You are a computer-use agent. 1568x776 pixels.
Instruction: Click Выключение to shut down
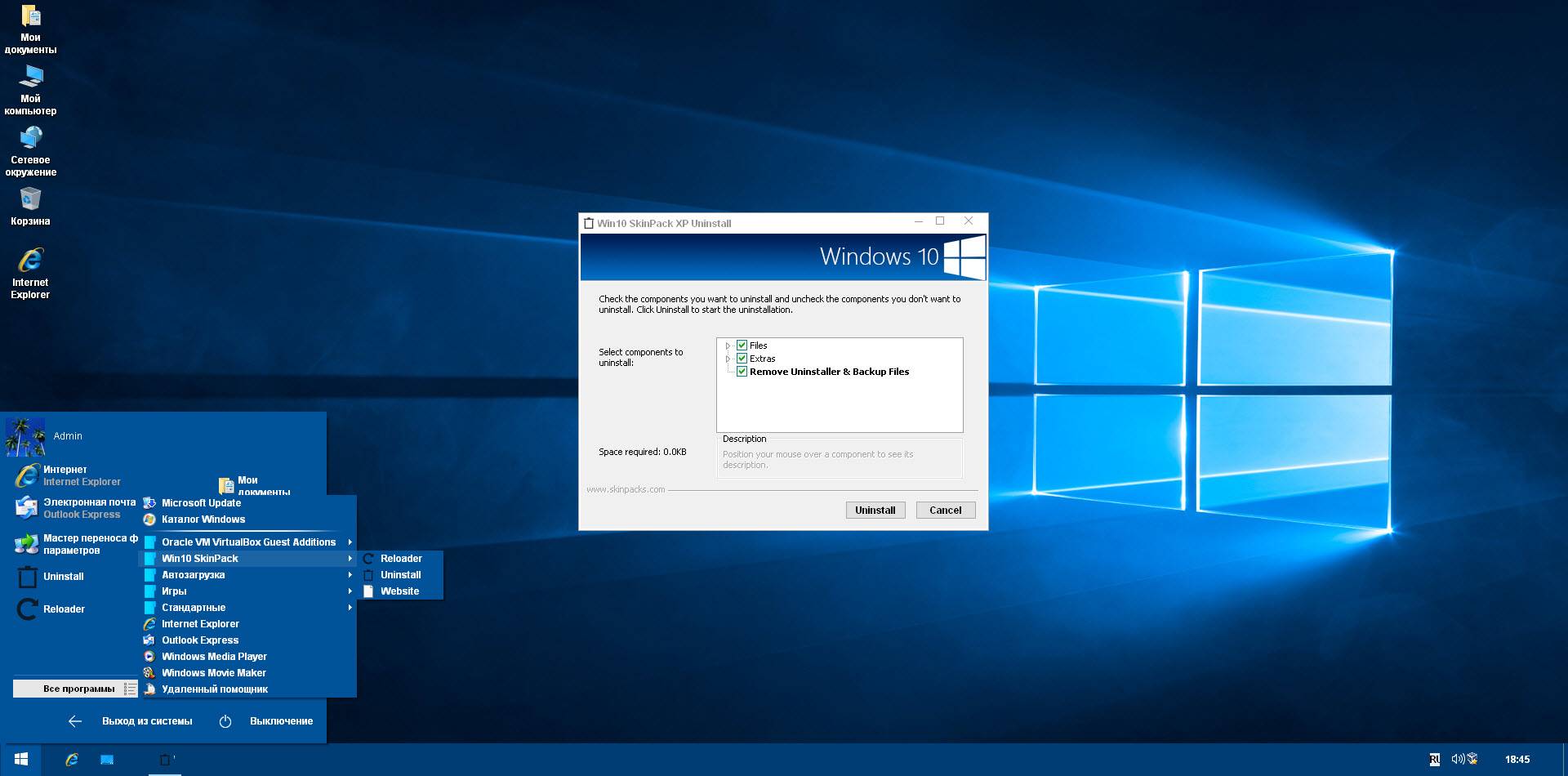pyautogui.click(x=282, y=721)
